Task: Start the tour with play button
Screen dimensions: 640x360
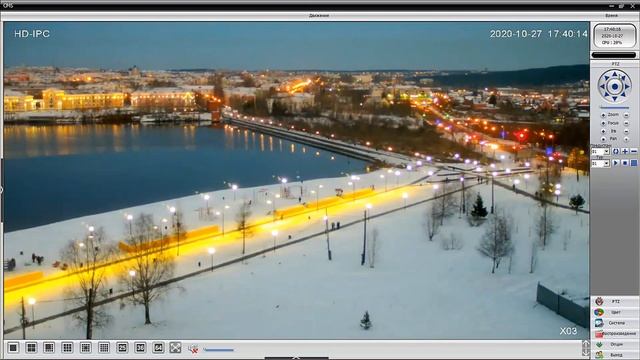Action: [616, 163]
